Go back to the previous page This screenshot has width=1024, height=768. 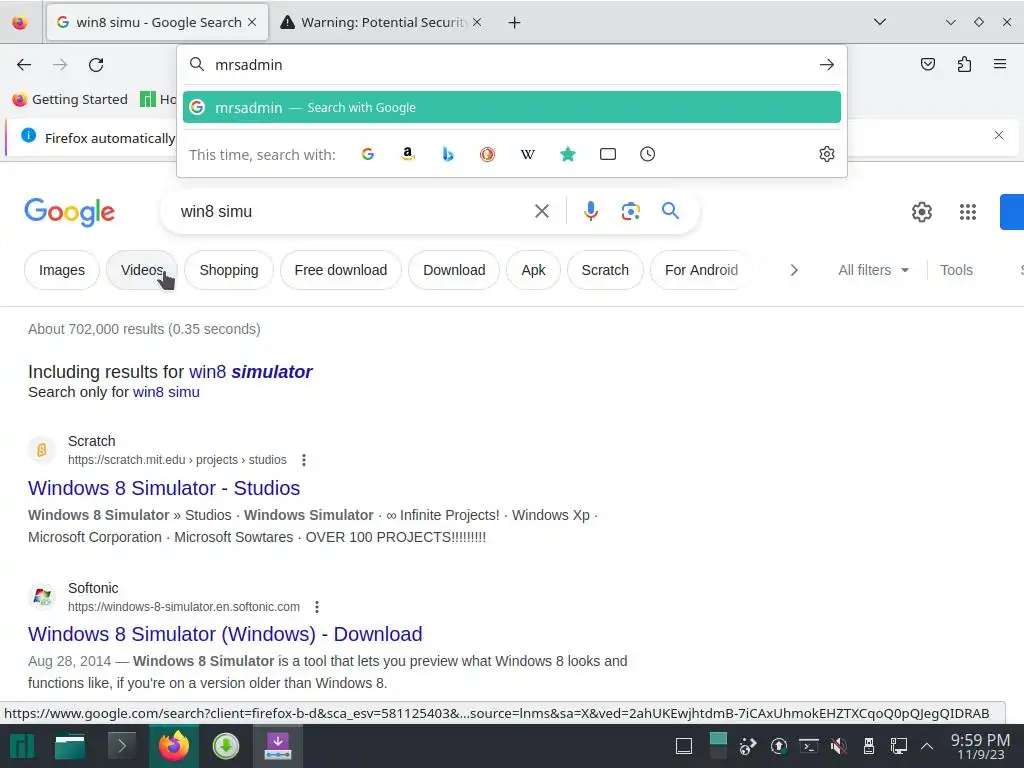(24, 65)
